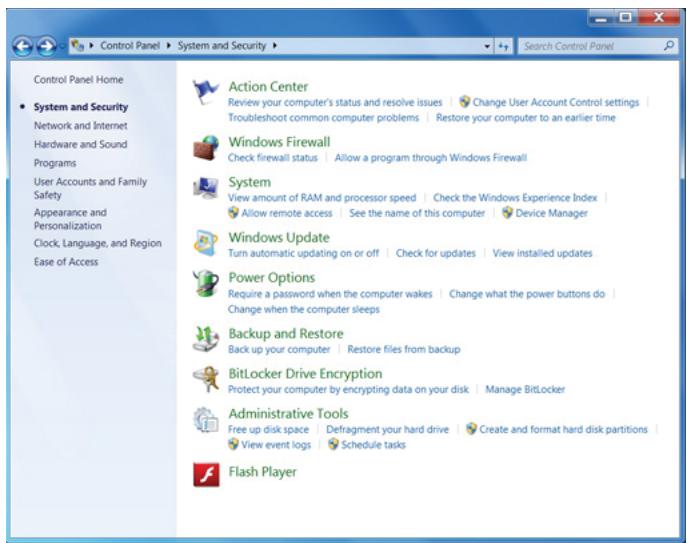Screen dimensions: 687x543
Task: Click Require a password when computer wakes
Action: [330, 294]
